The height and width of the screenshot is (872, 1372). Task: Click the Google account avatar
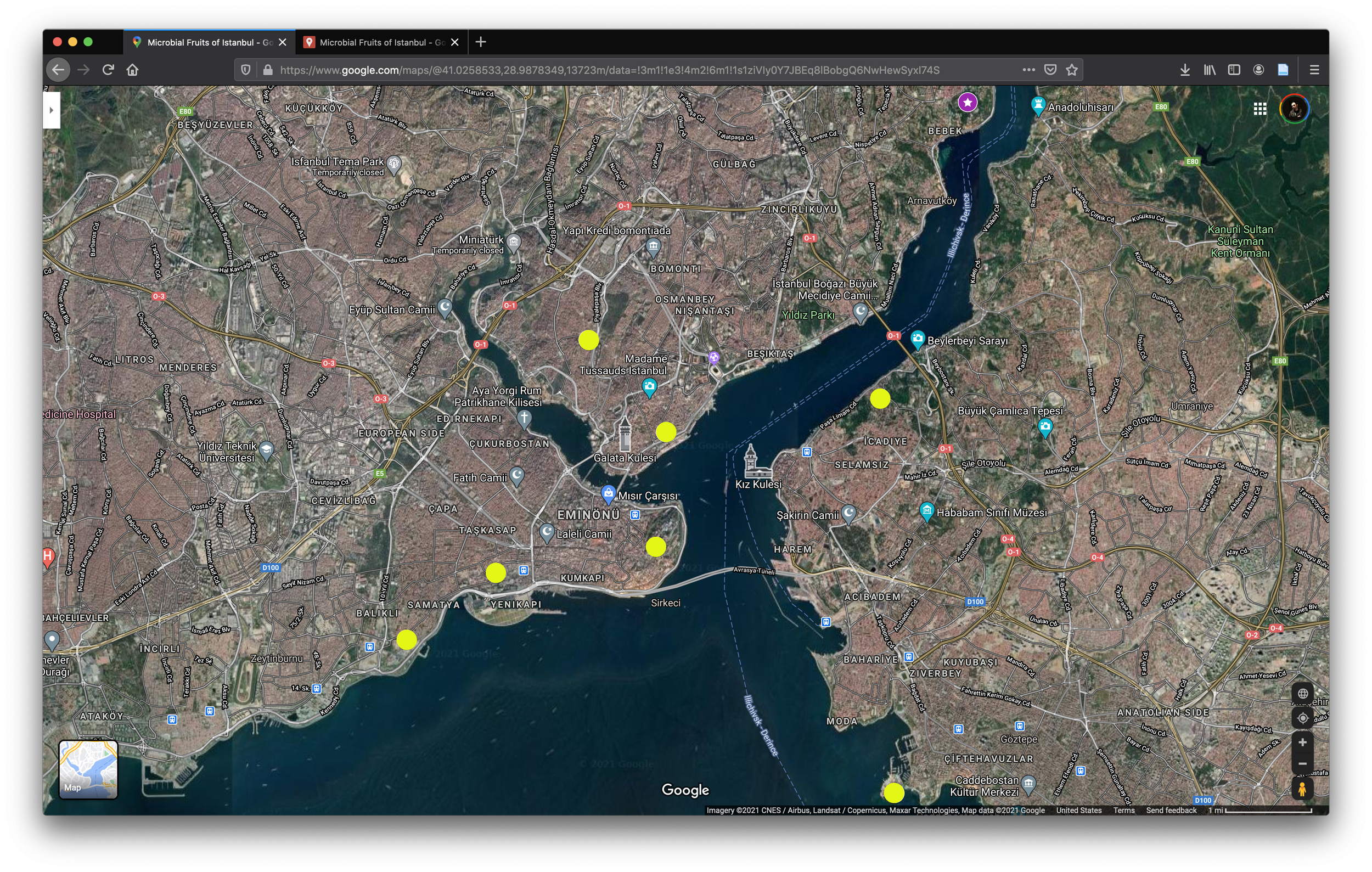click(1295, 108)
